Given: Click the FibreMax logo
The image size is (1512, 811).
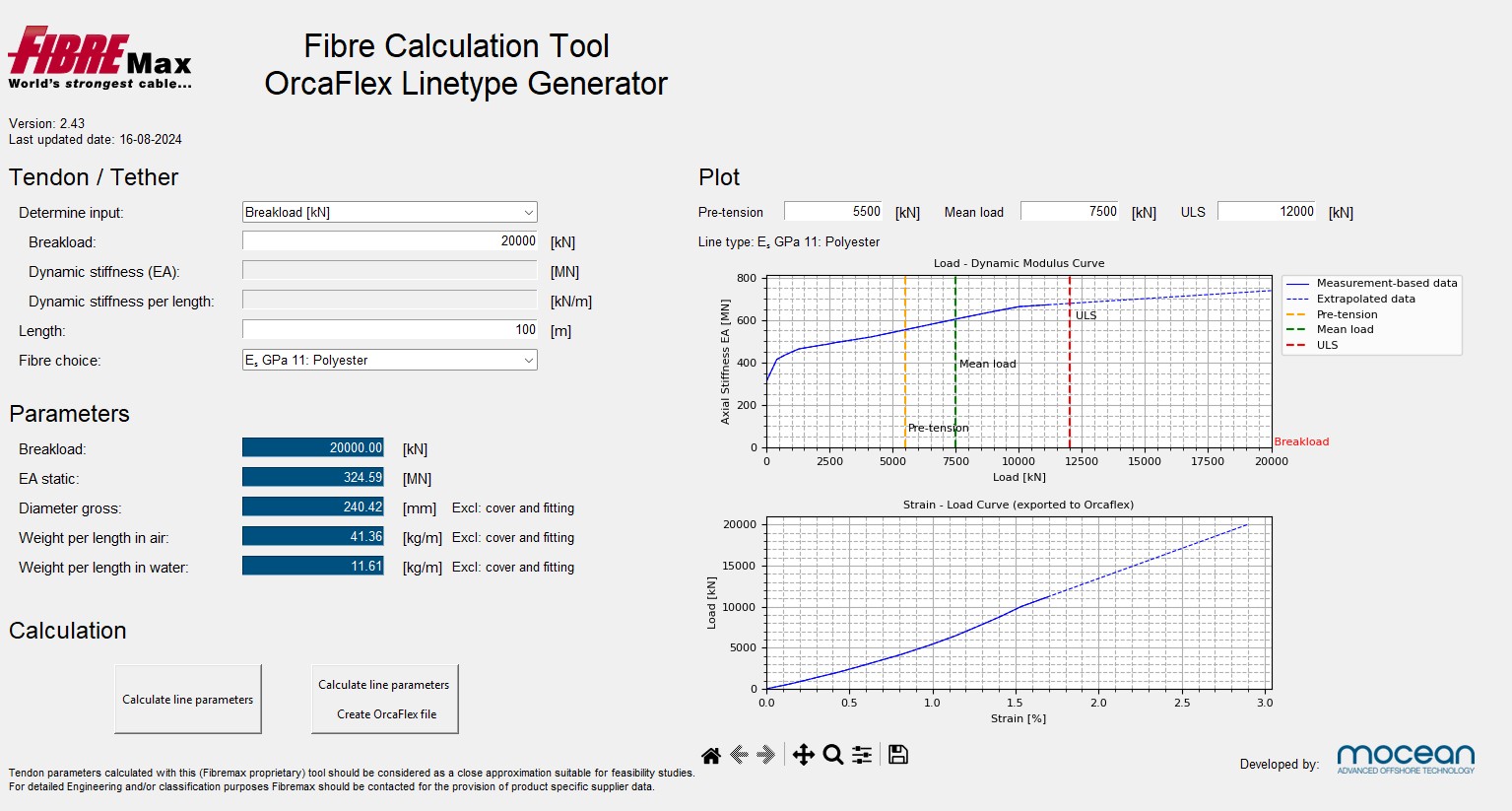Looking at the screenshot, I should (x=99, y=58).
